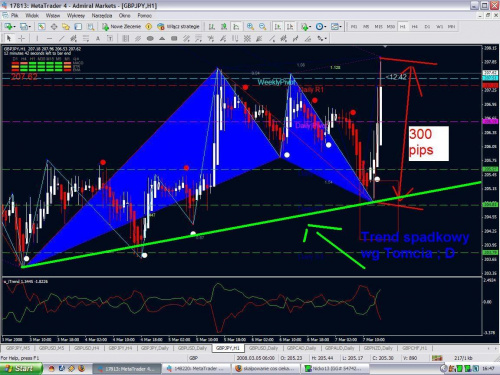Image resolution: width=500 pixels, height=375 pixels.
Task: Click the Nowe Zlecenie new order button
Action: pos(122,26)
